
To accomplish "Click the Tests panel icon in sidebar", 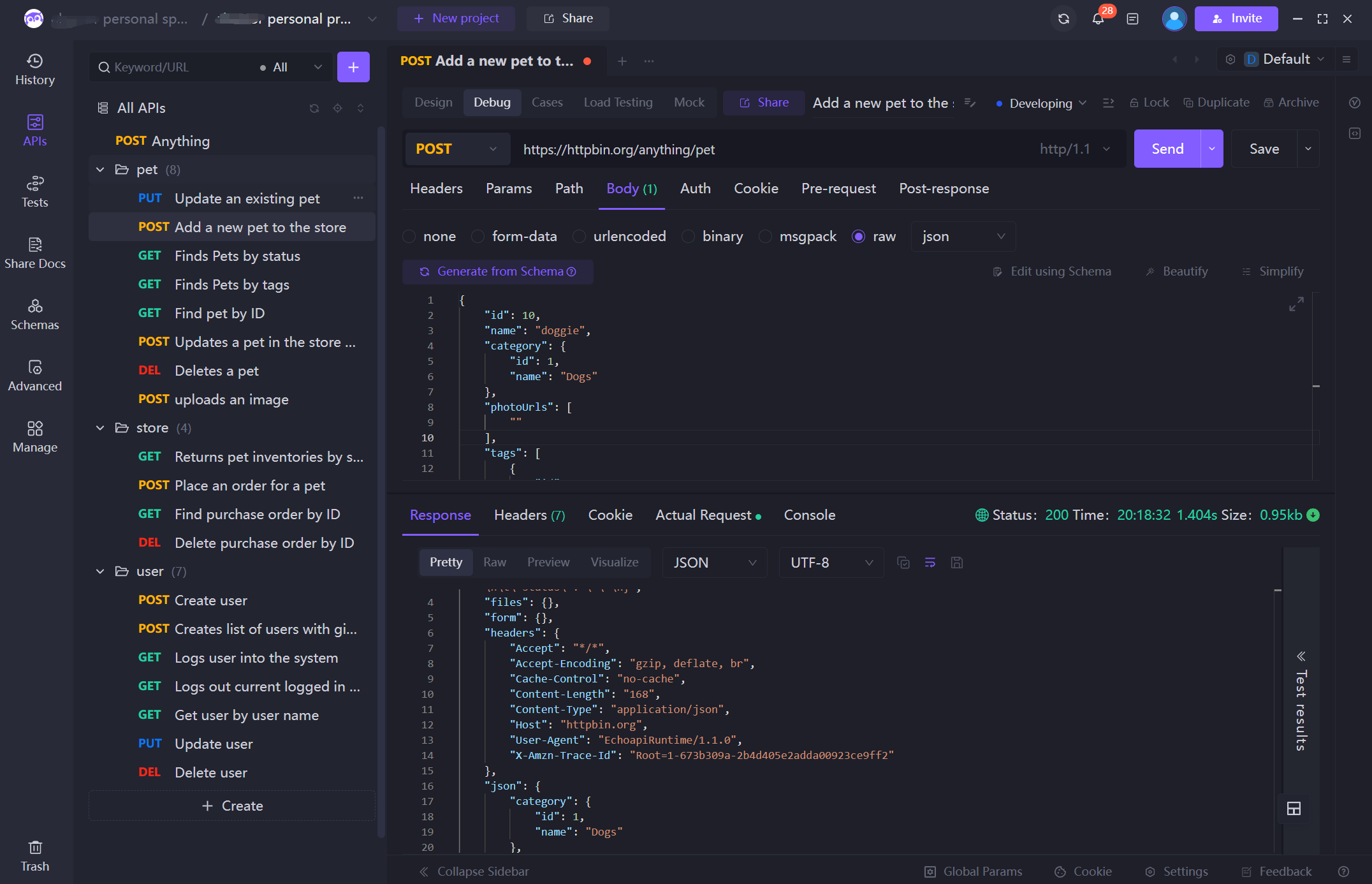I will click(34, 191).
